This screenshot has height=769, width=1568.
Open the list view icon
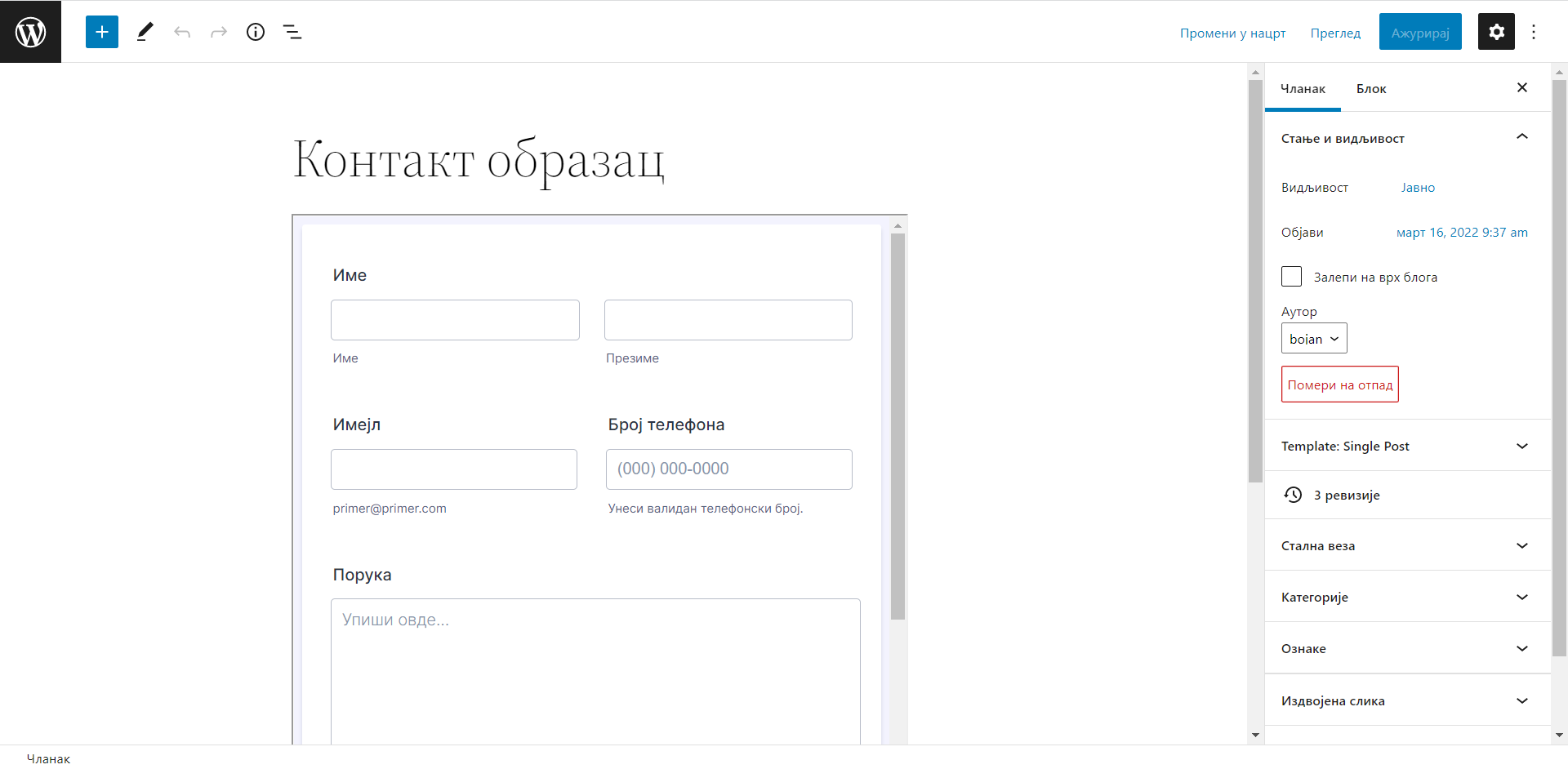click(292, 32)
